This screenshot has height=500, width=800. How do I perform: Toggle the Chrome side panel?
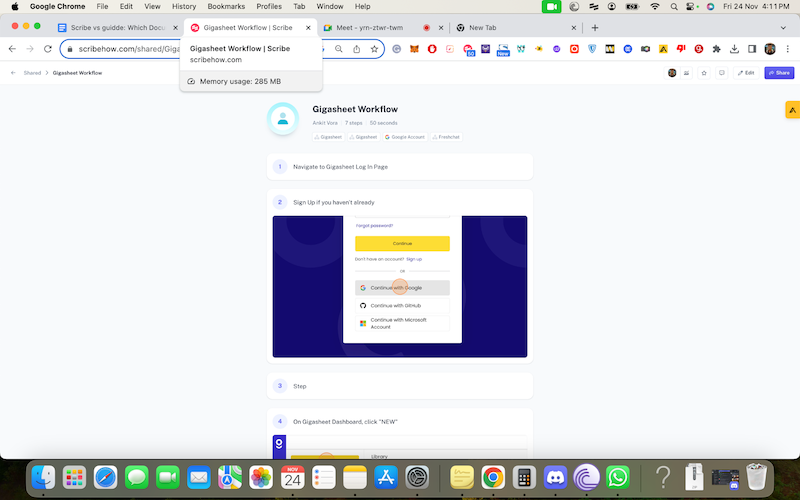752,49
